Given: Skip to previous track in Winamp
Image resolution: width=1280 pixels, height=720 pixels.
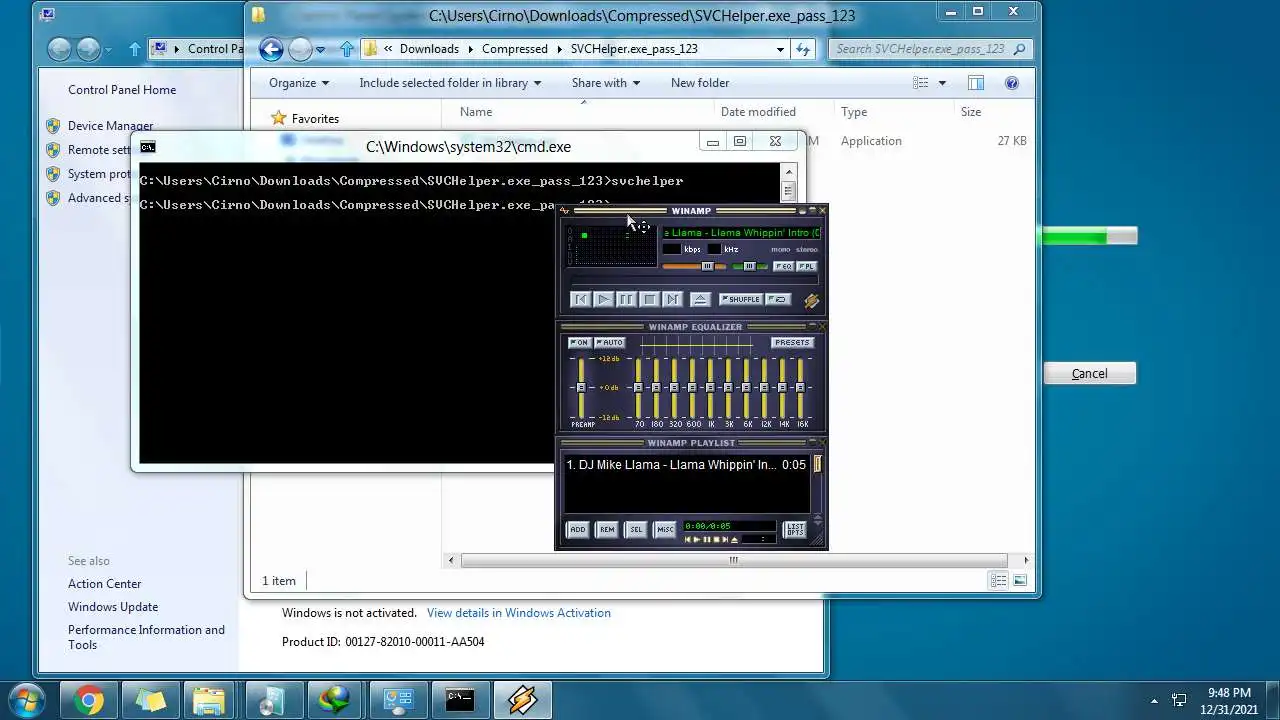Looking at the screenshot, I should tap(580, 299).
